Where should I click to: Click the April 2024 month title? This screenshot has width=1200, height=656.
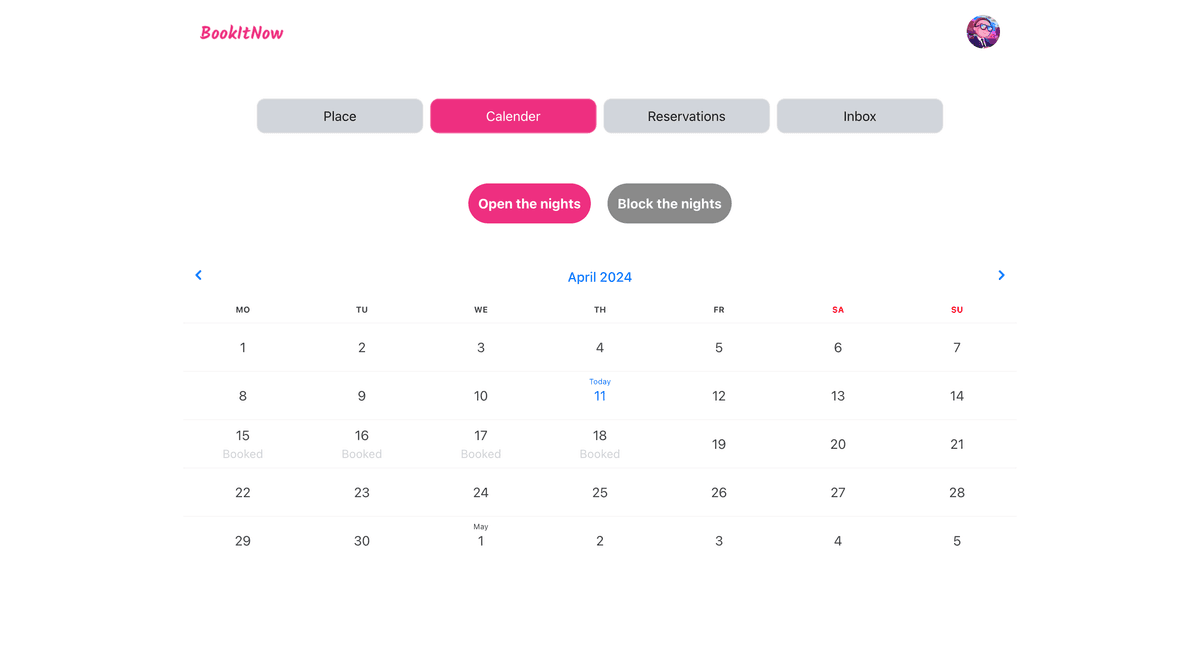point(600,277)
